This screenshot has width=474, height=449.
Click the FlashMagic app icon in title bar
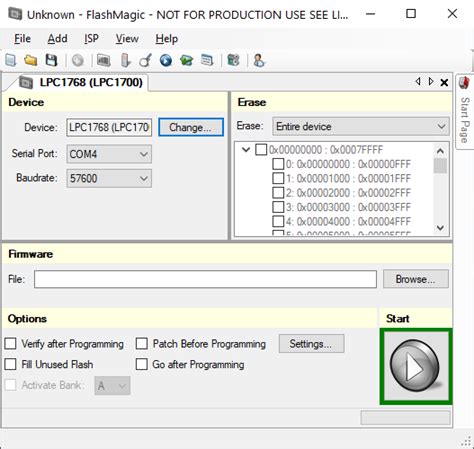click(x=15, y=14)
